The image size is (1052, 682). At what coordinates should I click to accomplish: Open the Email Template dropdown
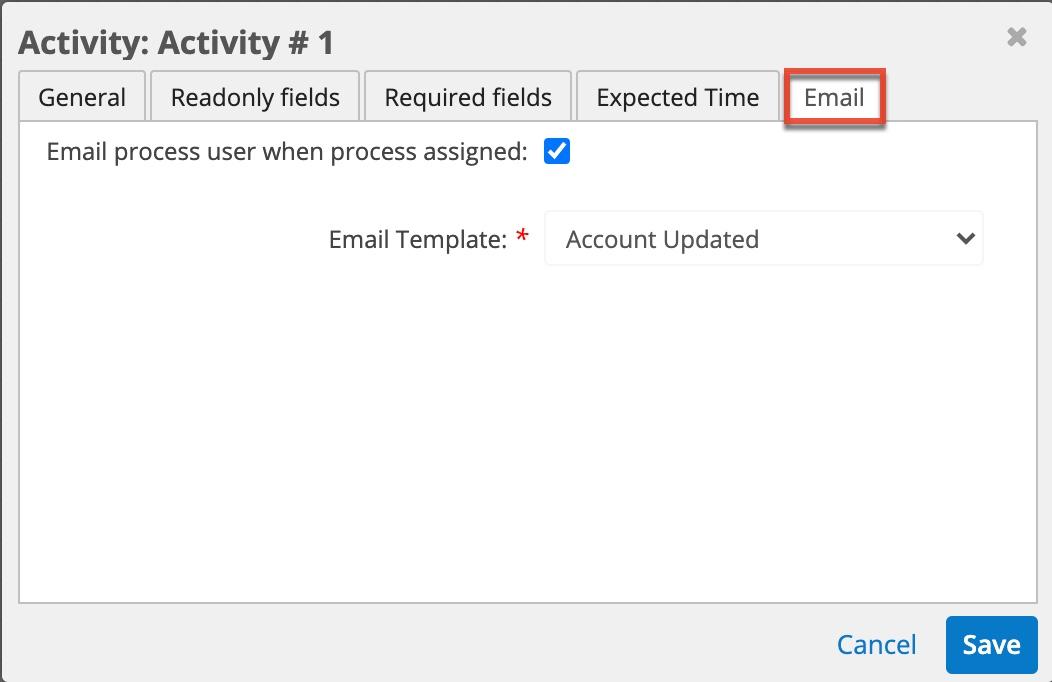tap(763, 239)
